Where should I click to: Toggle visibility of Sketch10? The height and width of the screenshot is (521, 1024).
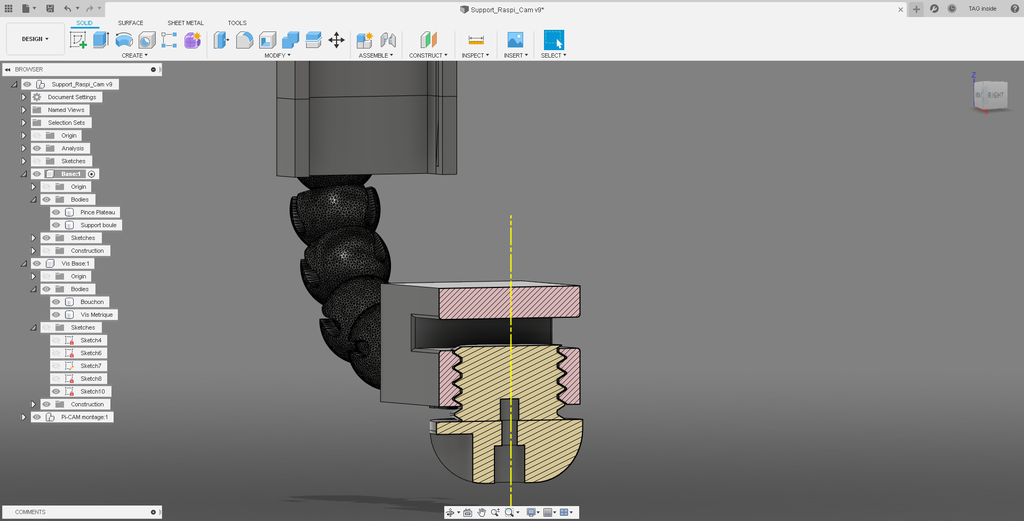(56, 391)
